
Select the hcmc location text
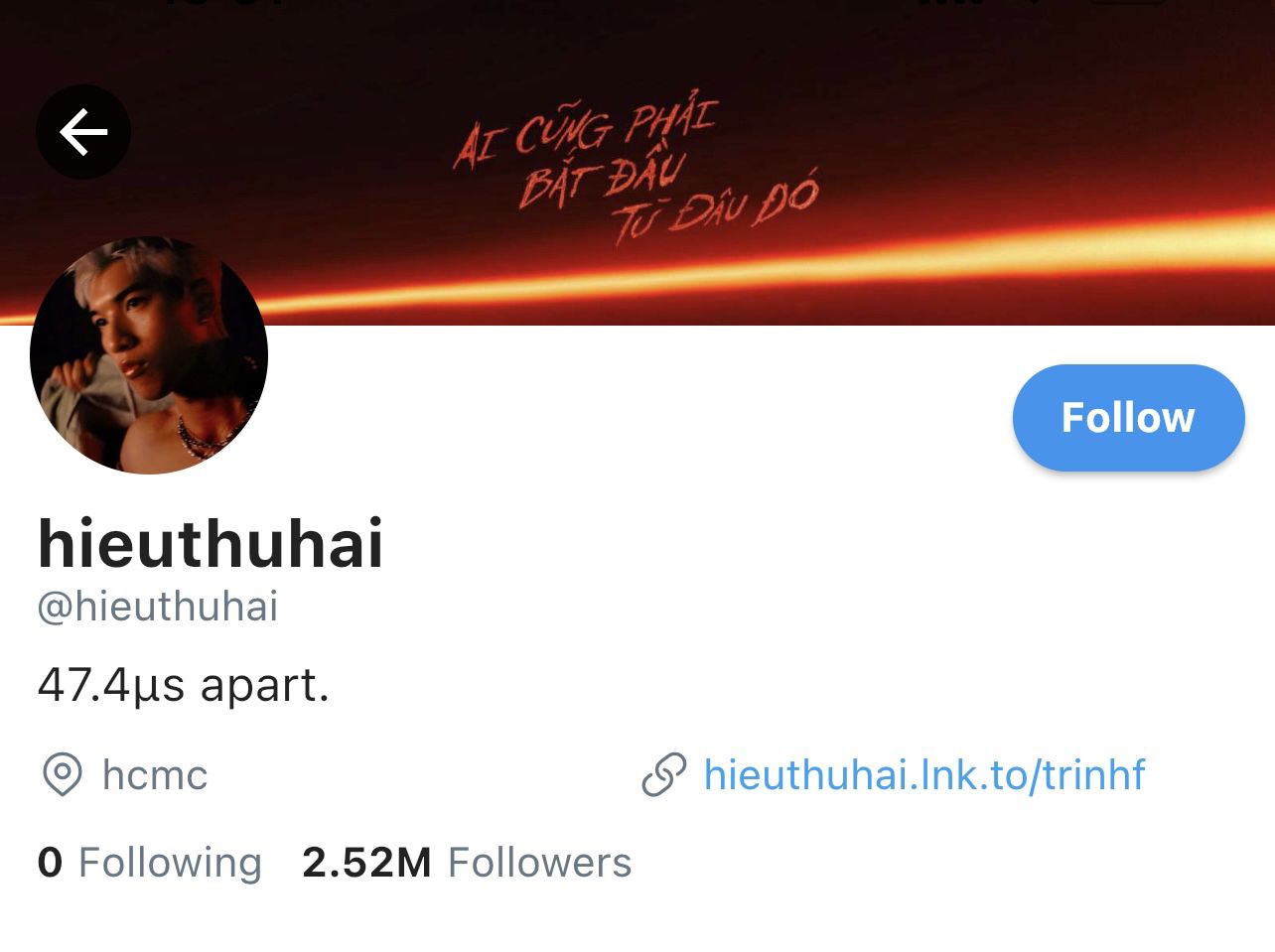(x=155, y=775)
